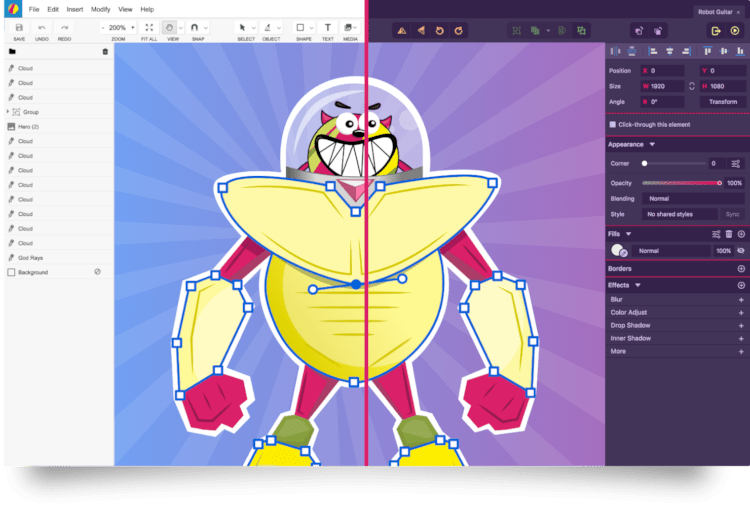Delete the fill using the Fills trash icon
This screenshot has height=509, width=750.
tap(729, 234)
